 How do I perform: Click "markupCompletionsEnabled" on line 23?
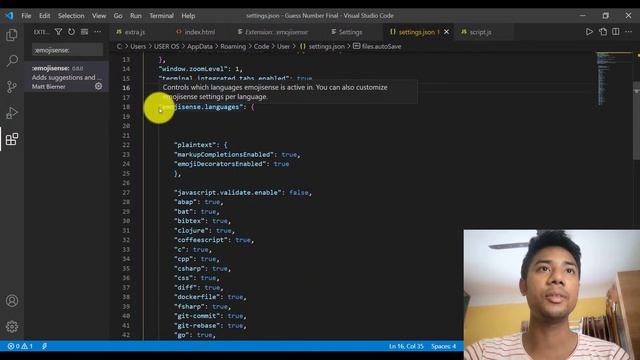pyautogui.click(x=223, y=155)
